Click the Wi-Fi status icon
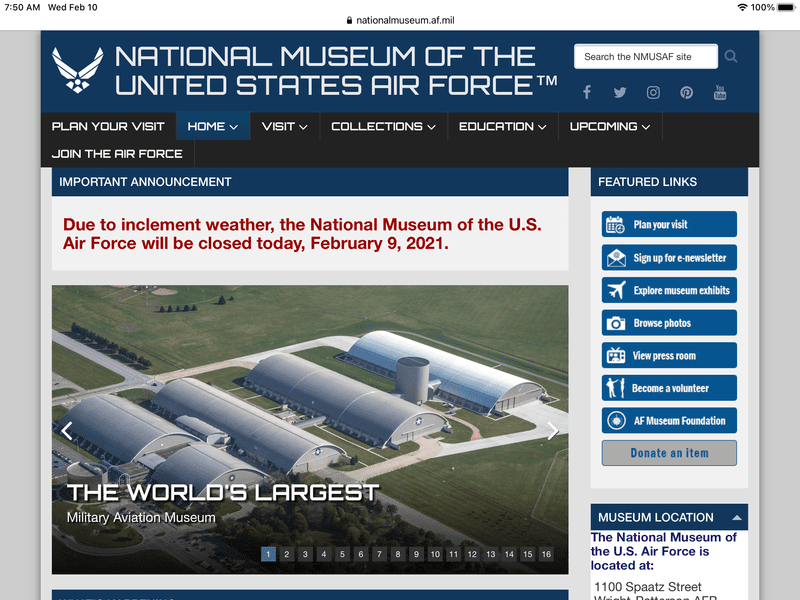The image size is (800, 600). tap(742, 7)
